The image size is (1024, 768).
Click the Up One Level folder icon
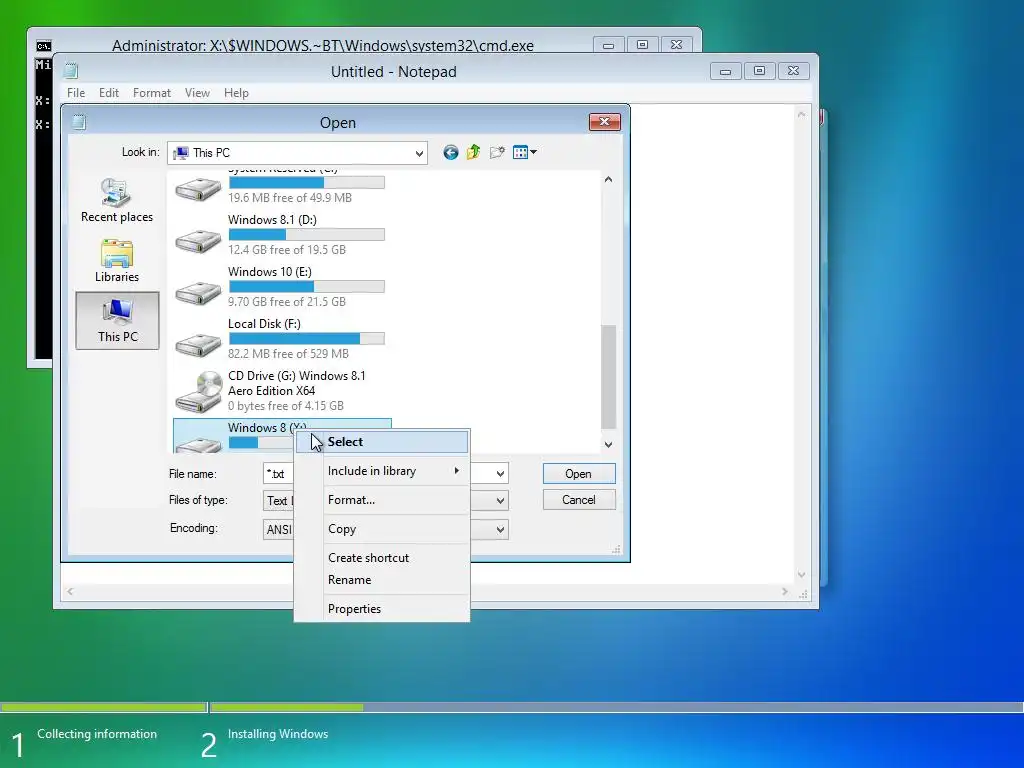tap(473, 153)
